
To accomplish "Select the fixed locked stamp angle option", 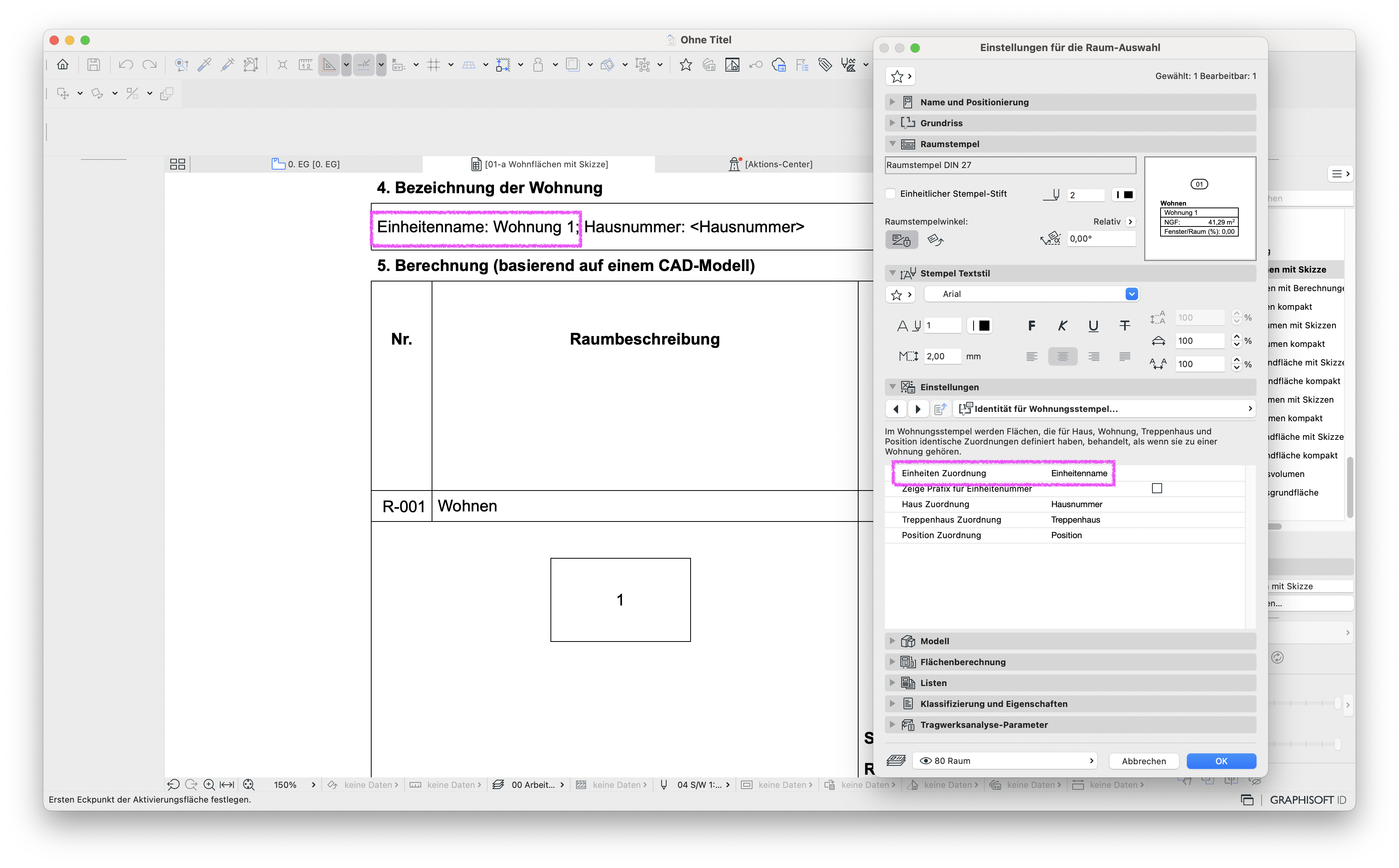I will 902,239.
